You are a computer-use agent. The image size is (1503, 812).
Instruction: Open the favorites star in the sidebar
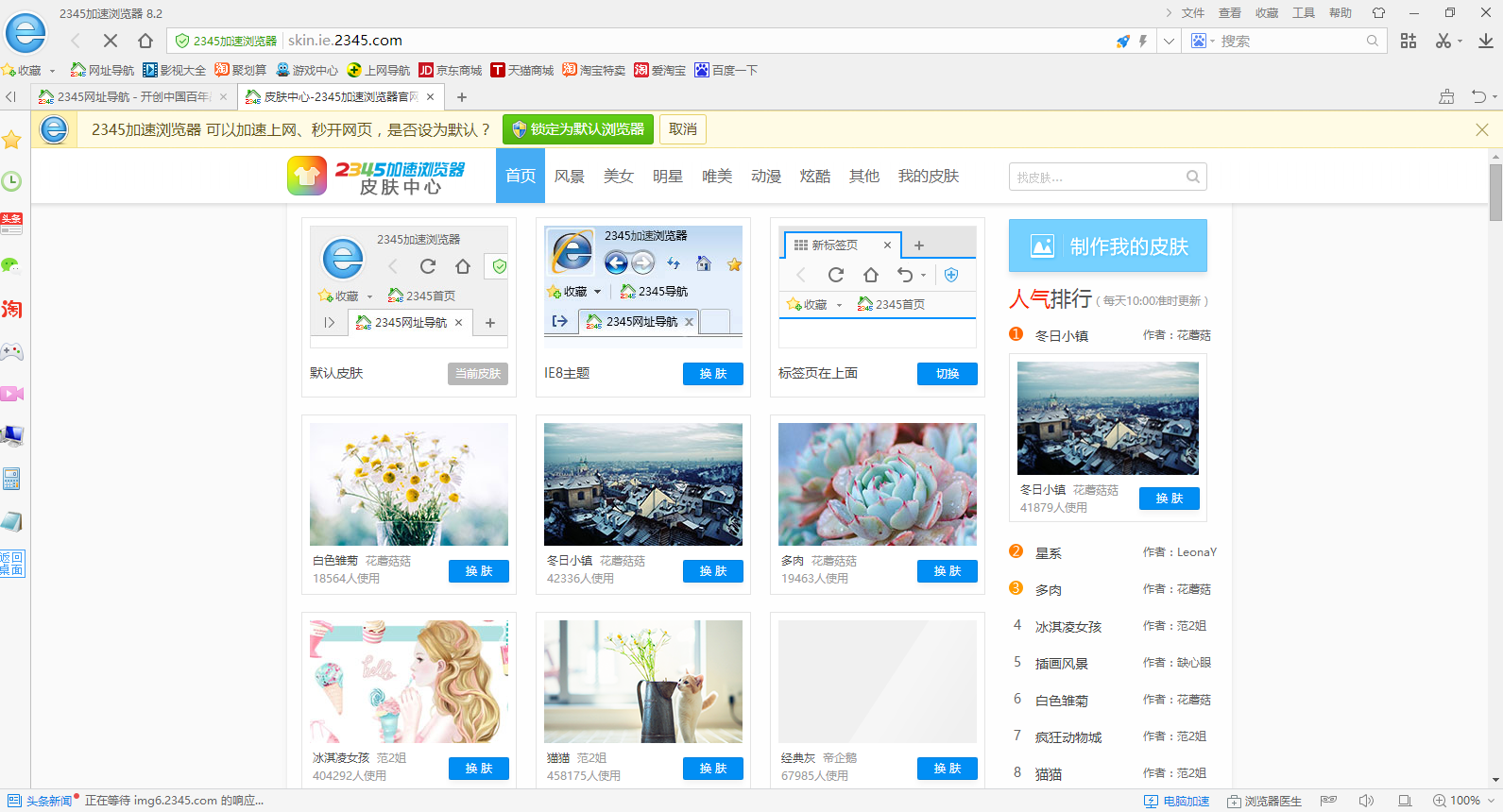point(11,140)
